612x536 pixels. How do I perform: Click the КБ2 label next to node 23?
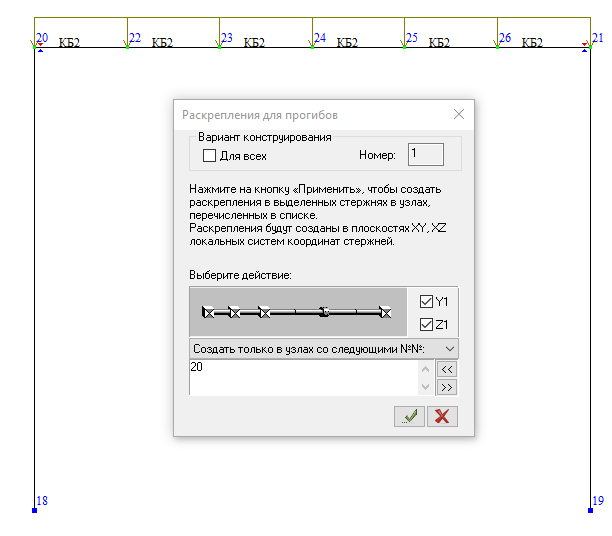[254, 42]
